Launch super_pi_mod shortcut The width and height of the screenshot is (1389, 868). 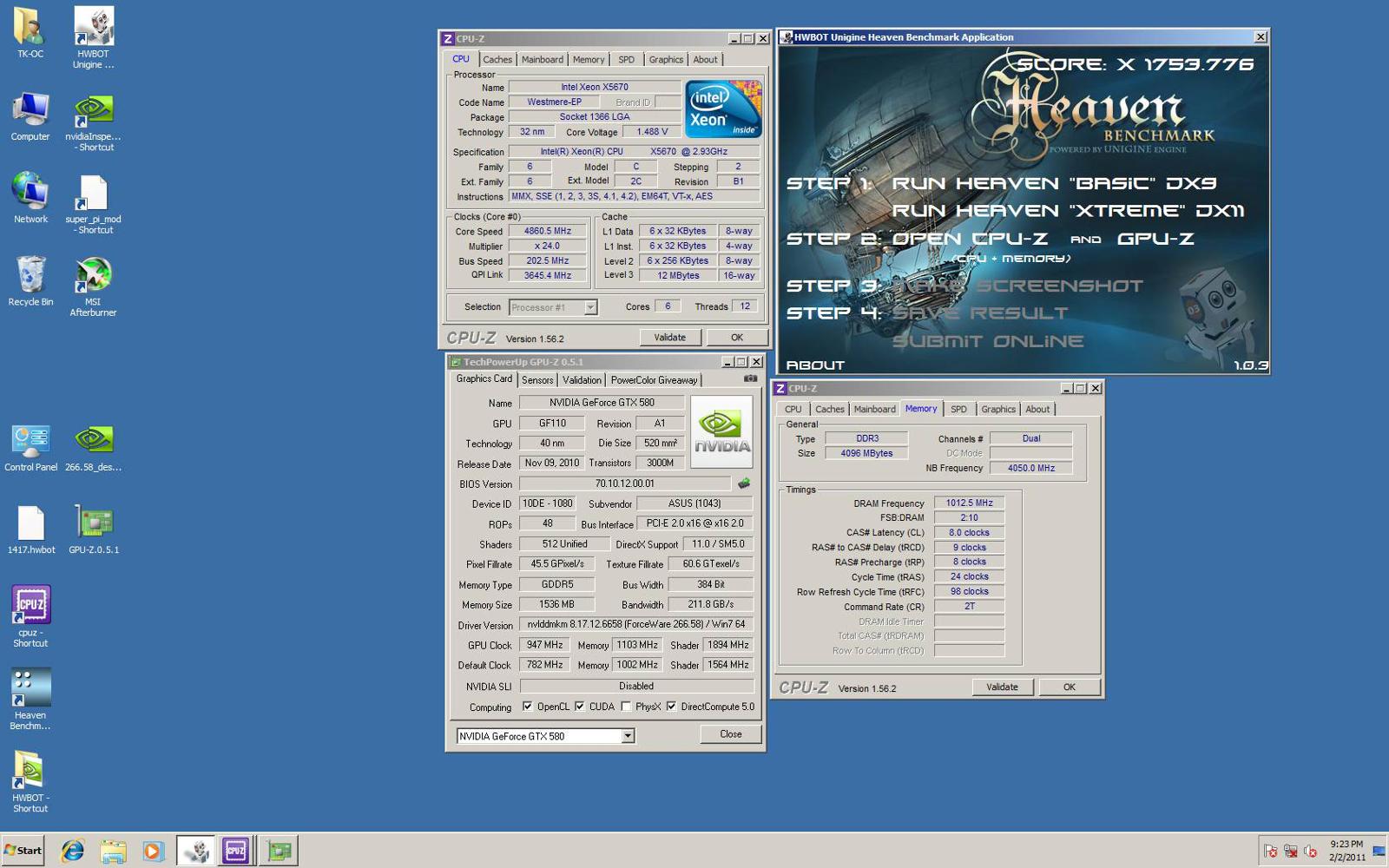(x=93, y=204)
